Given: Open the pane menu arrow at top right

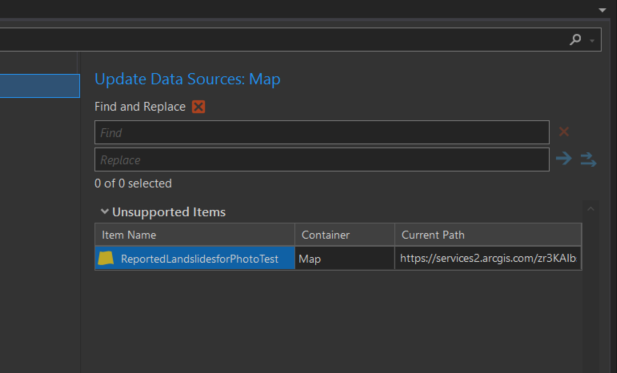Looking at the screenshot, I should 602,10.
